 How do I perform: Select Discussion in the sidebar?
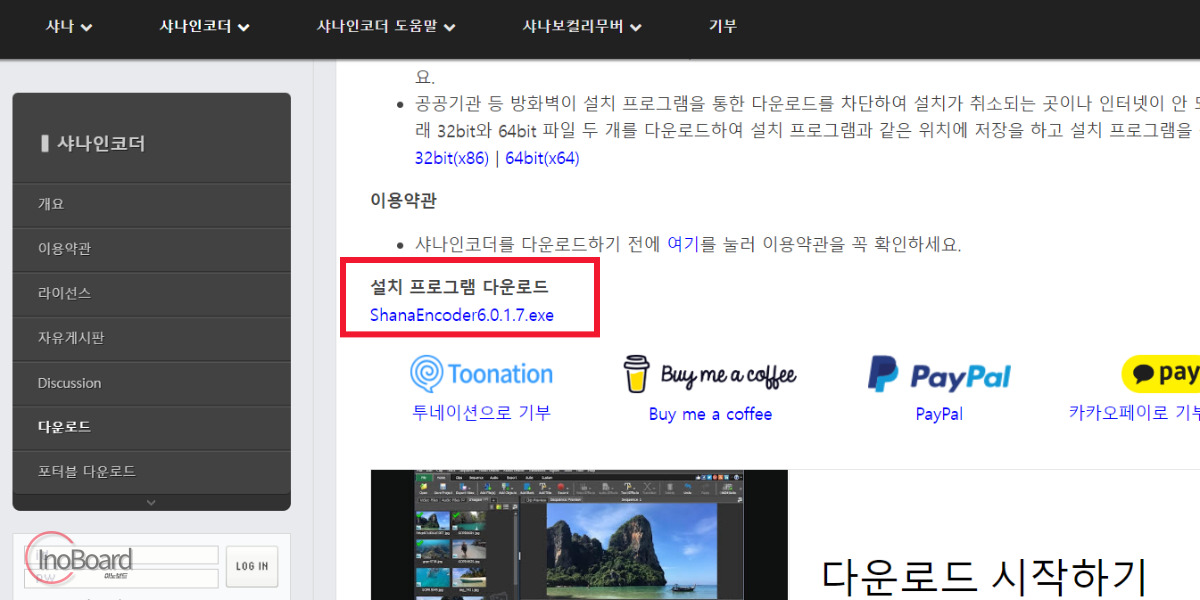pos(151,383)
